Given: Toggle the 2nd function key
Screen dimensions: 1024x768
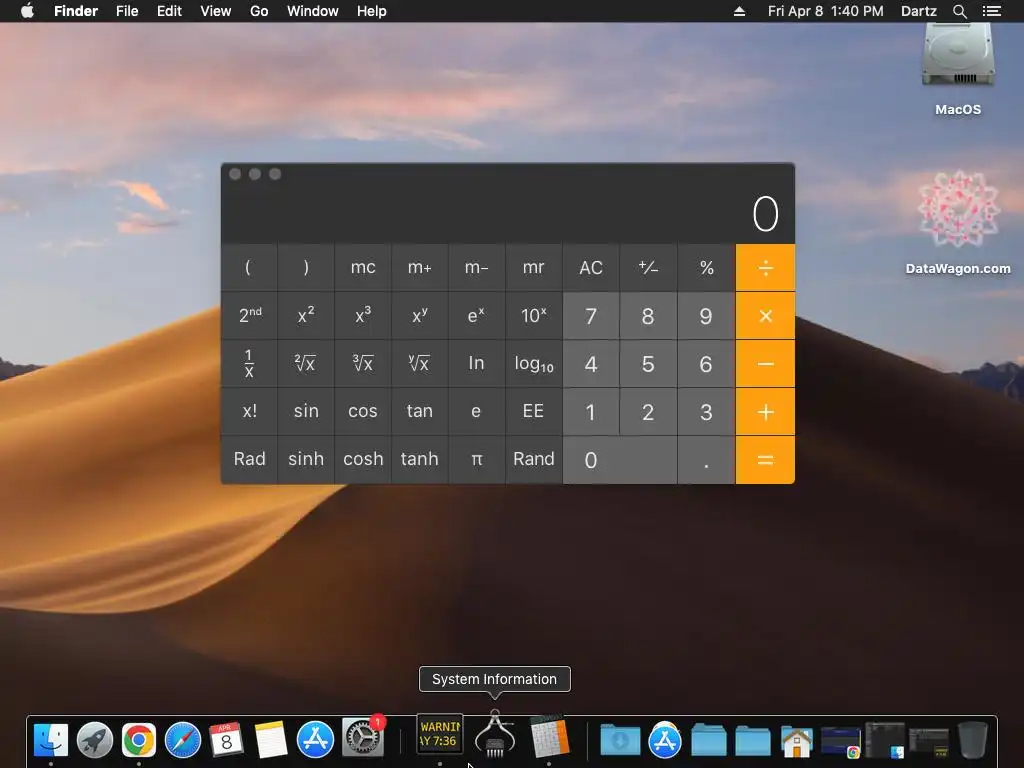Looking at the screenshot, I should [x=249, y=315].
